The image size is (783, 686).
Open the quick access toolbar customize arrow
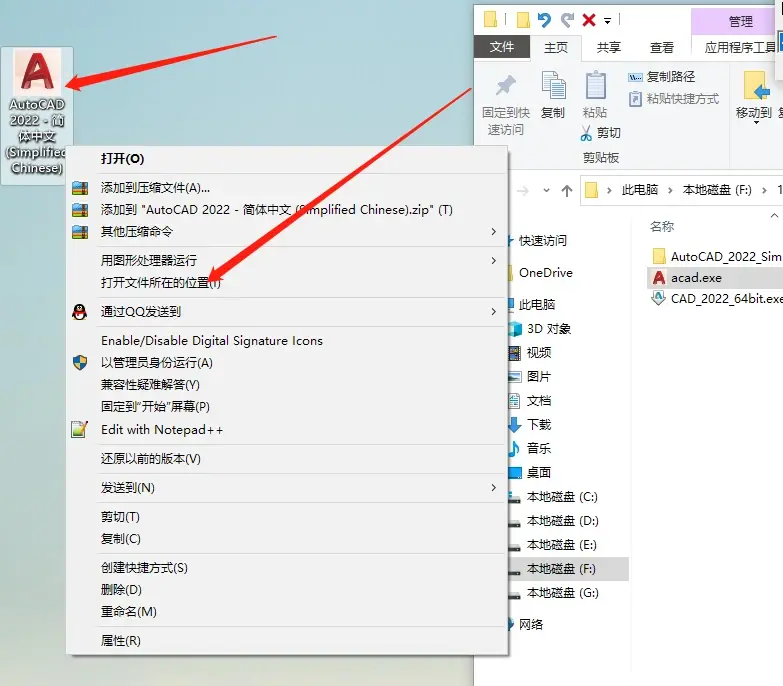tap(608, 21)
